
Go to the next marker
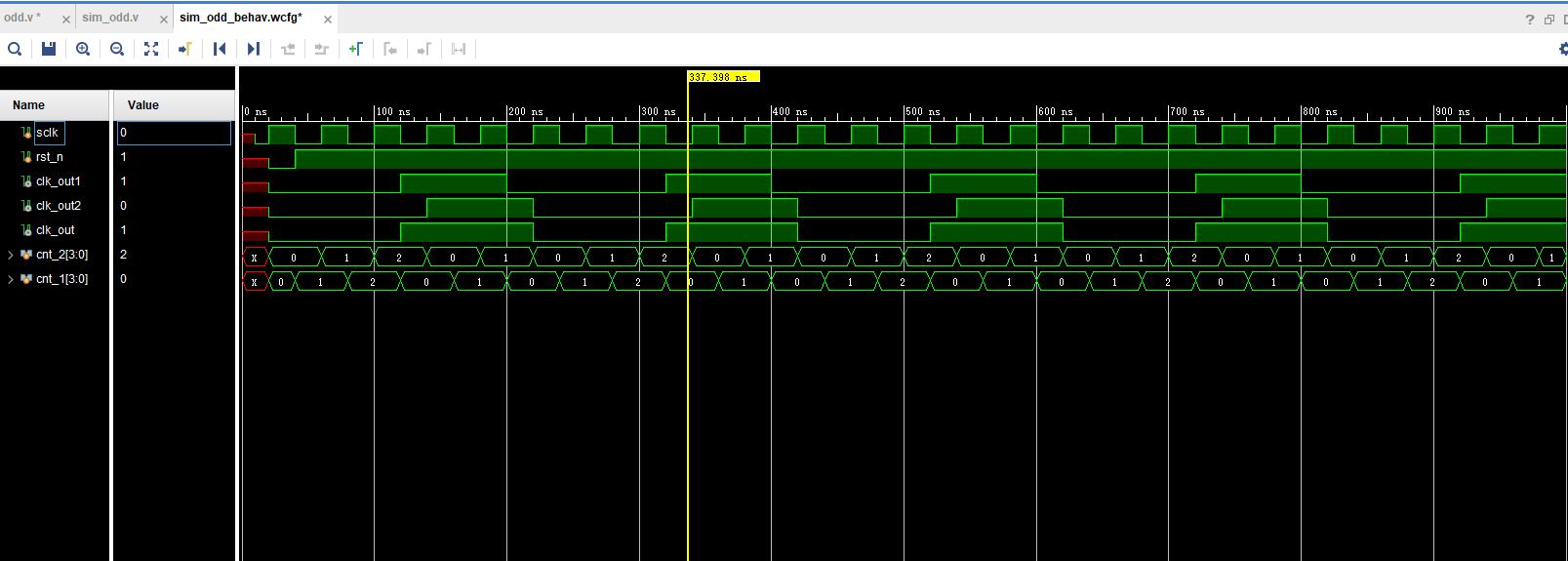pyautogui.click(x=424, y=49)
